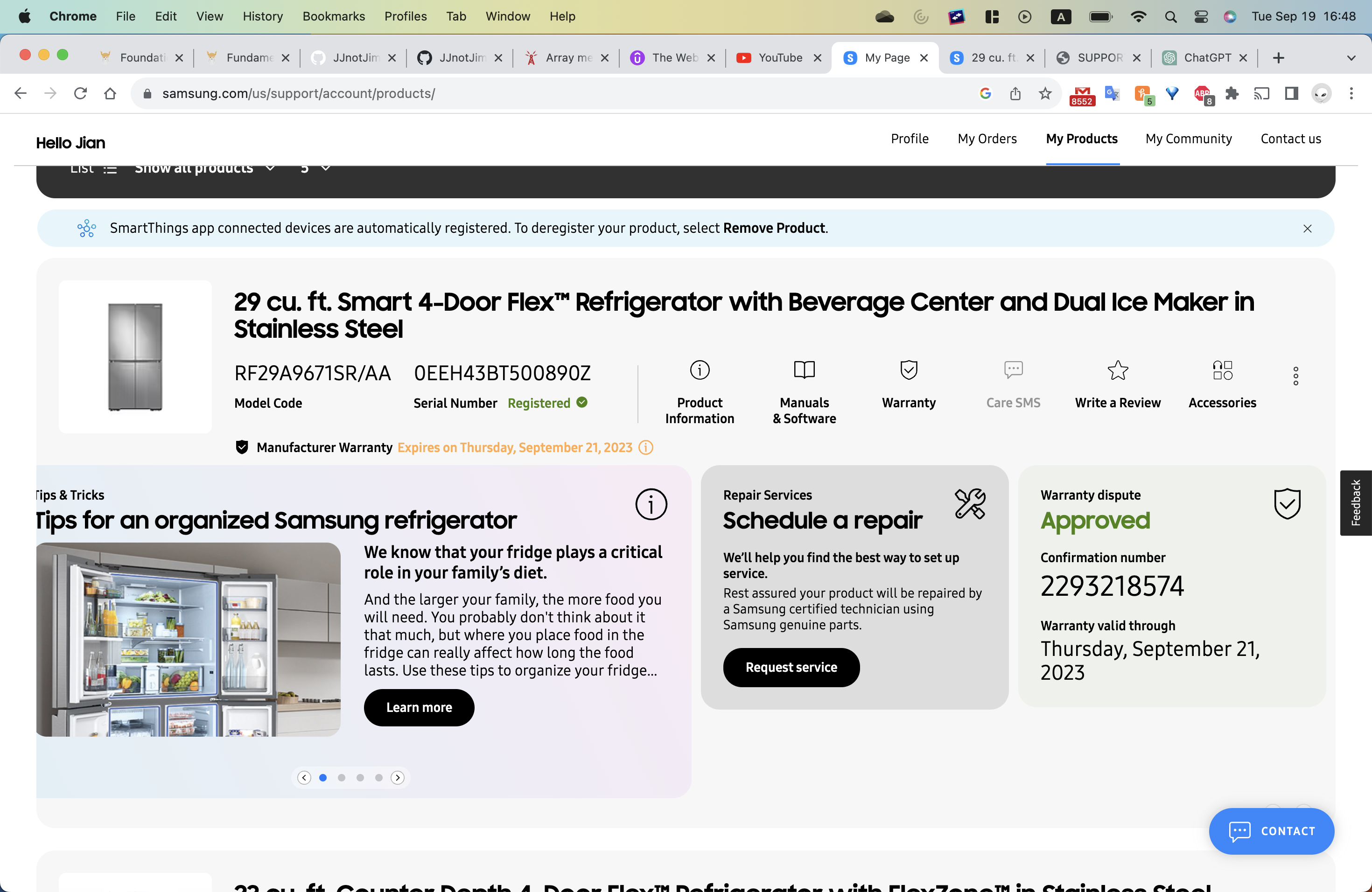The height and width of the screenshot is (892, 1372).
Task: Open the Accessories icon
Action: (x=1222, y=370)
